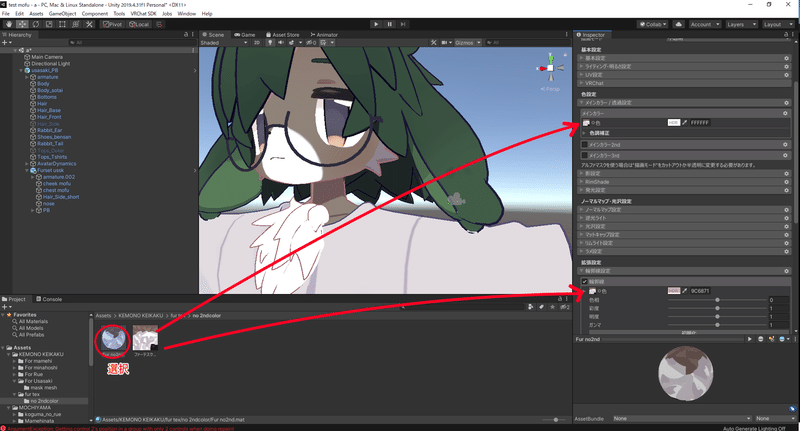Select the Hand tool in toolbar

tap(9, 24)
